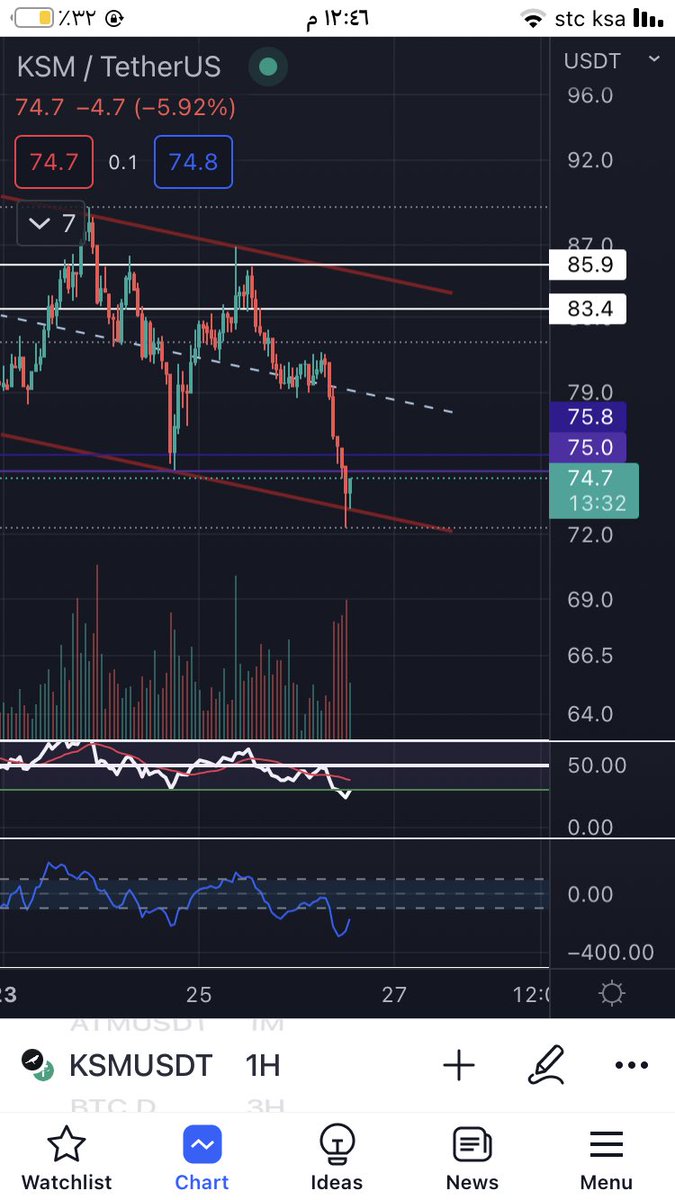This screenshot has width=675, height=1200.
Task: Tap the blue buy price 74.8 button
Action: (x=193, y=162)
